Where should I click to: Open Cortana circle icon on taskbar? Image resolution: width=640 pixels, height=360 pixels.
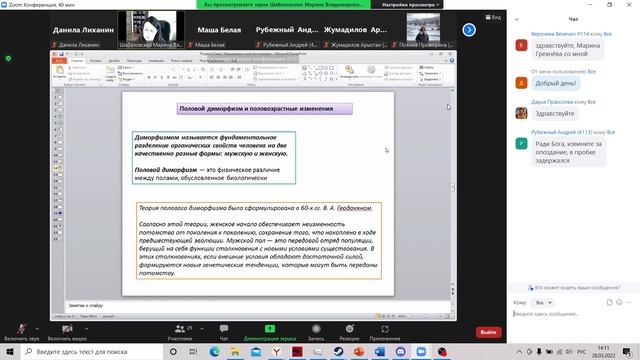(x=173, y=351)
